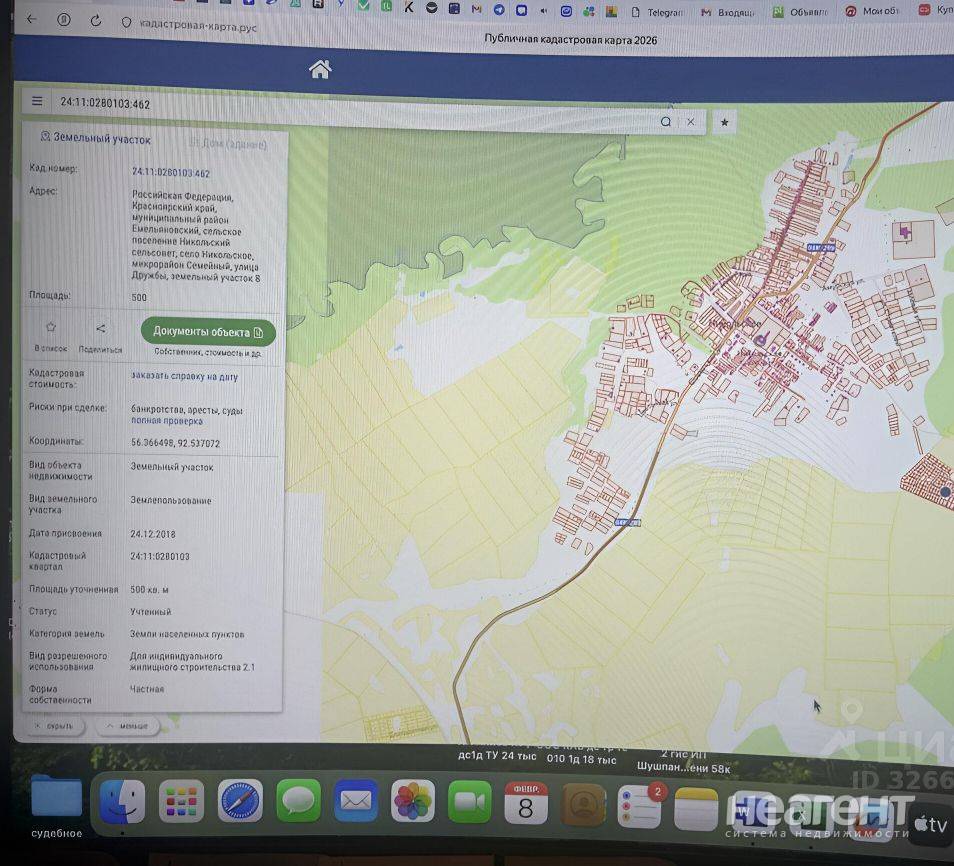Open Safari from the macOS dock
Image resolution: width=954 pixels, height=866 pixels.
tap(240, 802)
